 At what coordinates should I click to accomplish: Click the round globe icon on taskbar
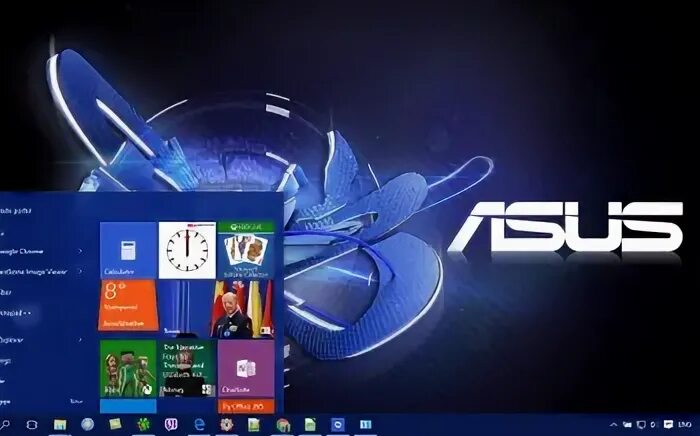click(x=88, y=424)
